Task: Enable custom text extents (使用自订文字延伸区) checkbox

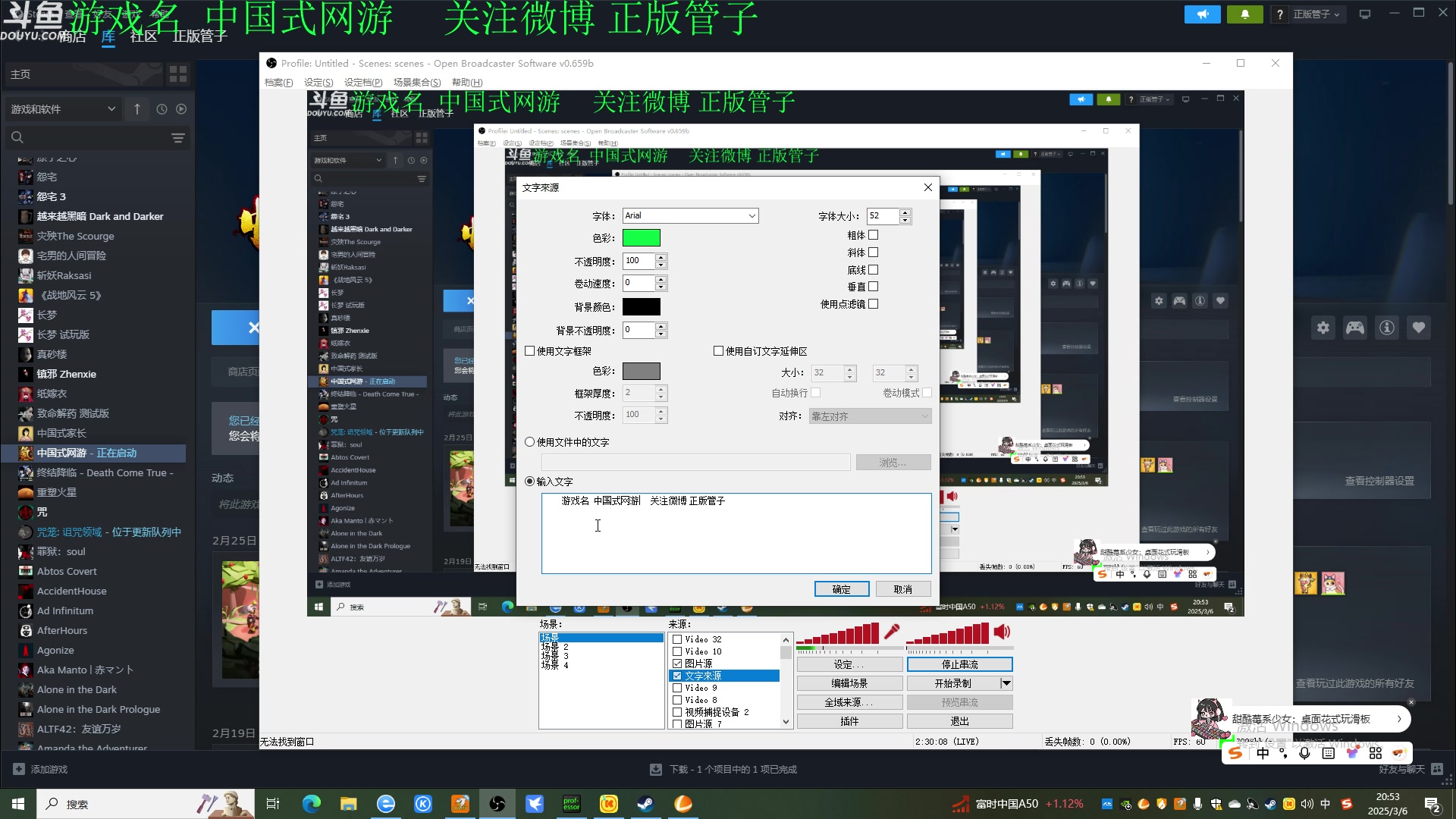Action: pyautogui.click(x=718, y=351)
